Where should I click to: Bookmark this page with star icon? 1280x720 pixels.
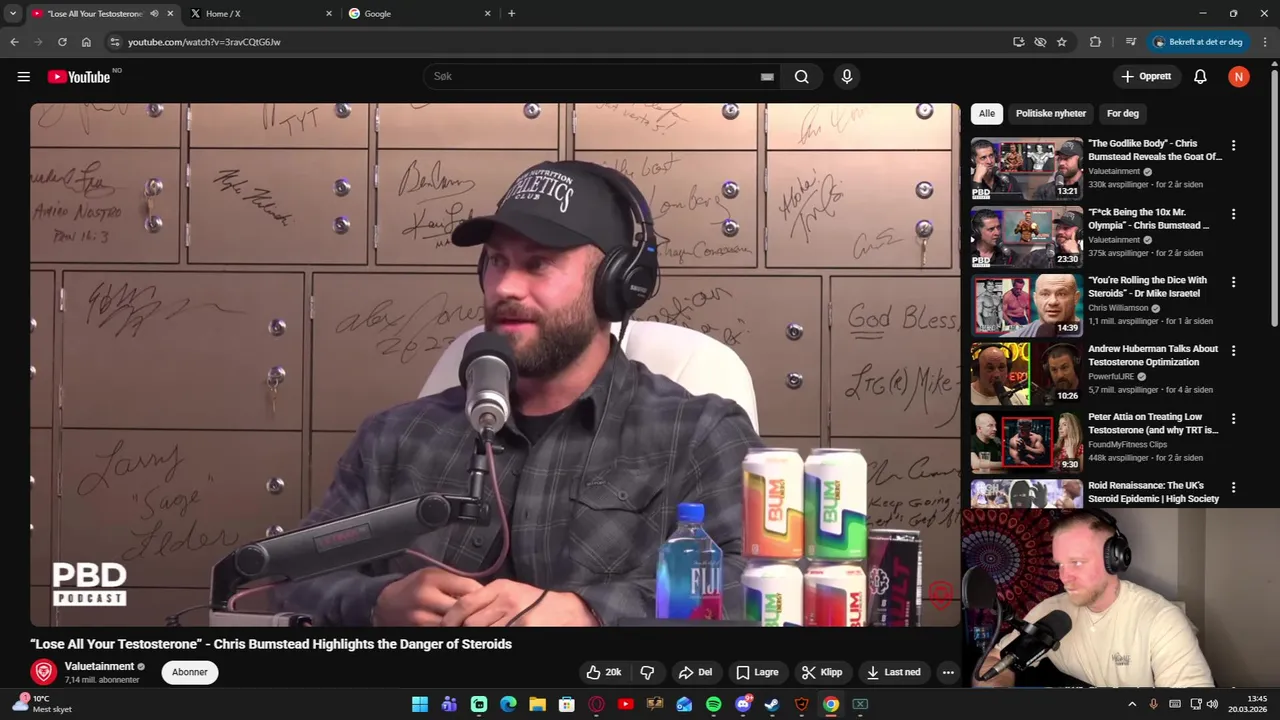click(1062, 42)
